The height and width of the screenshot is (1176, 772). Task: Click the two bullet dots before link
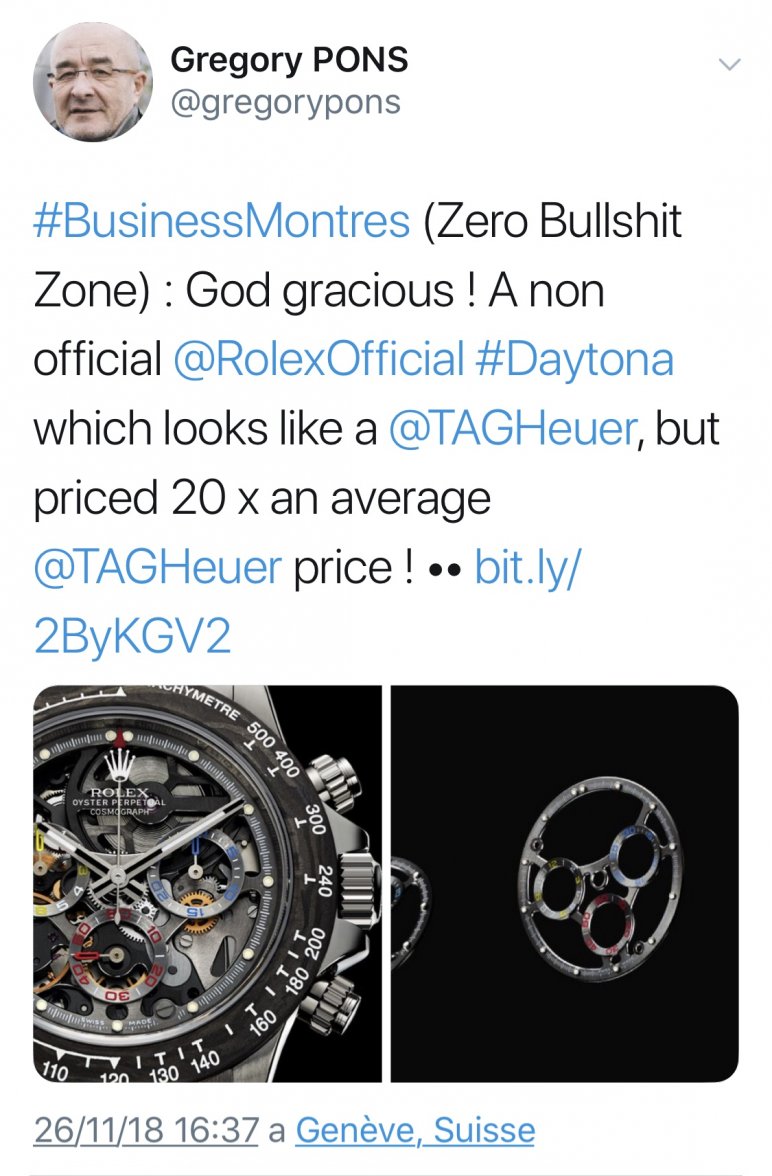point(443,570)
